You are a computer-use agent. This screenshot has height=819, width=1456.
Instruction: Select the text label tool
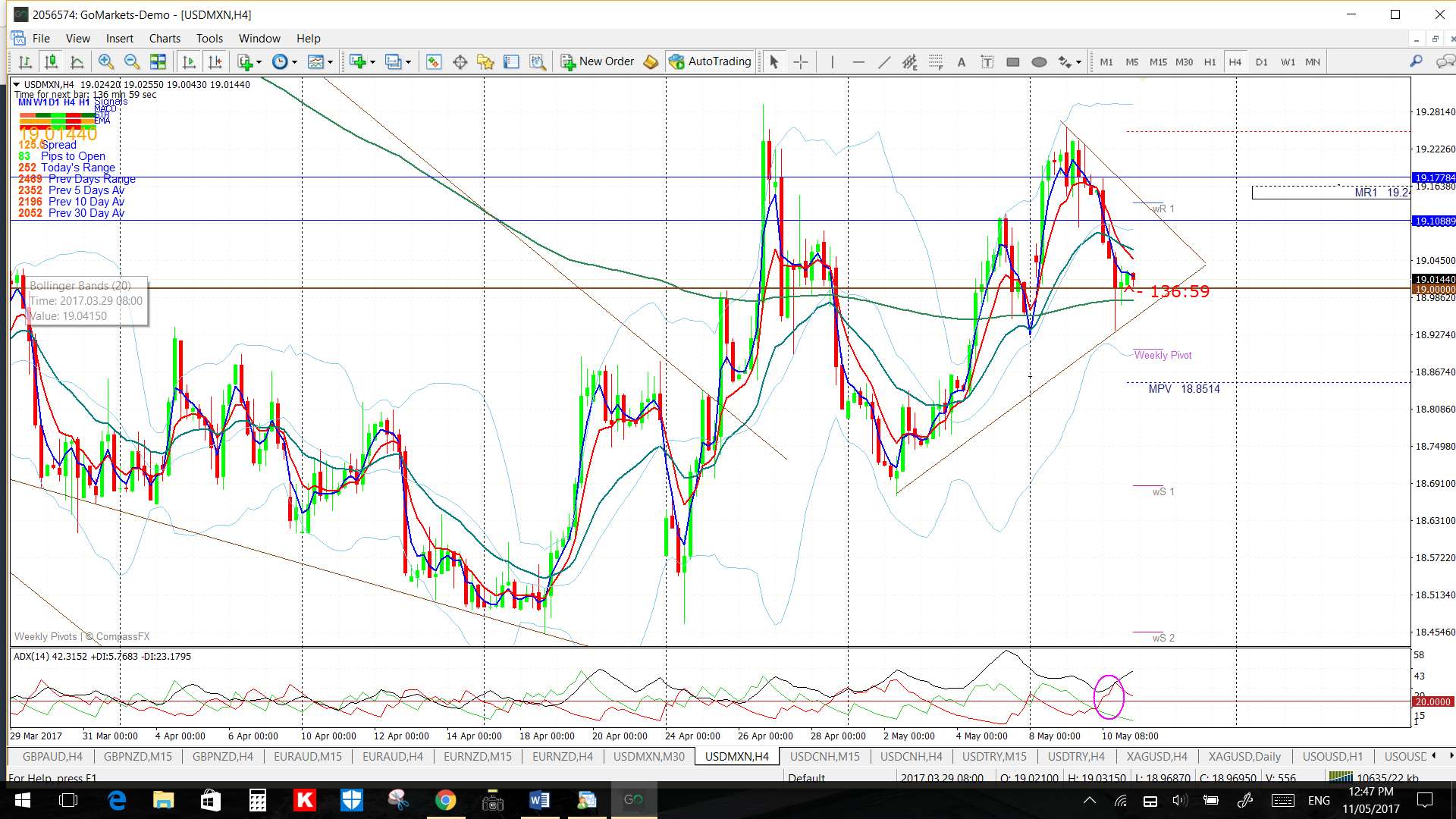coord(987,62)
